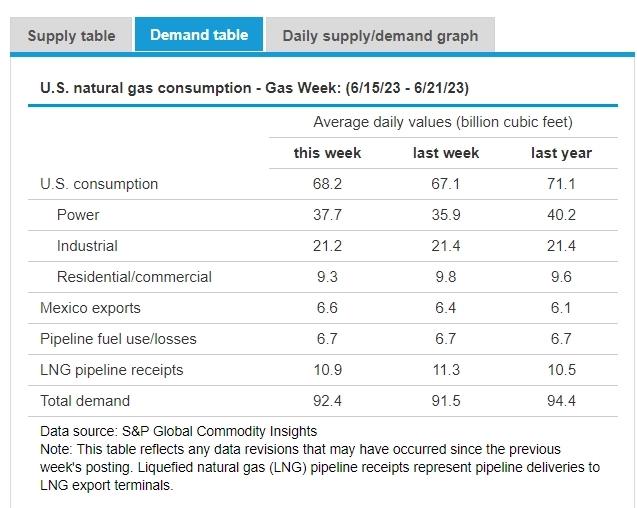637x508 pixels.
Task: Click the Mexico exports row label
Action: coord(90,308)
